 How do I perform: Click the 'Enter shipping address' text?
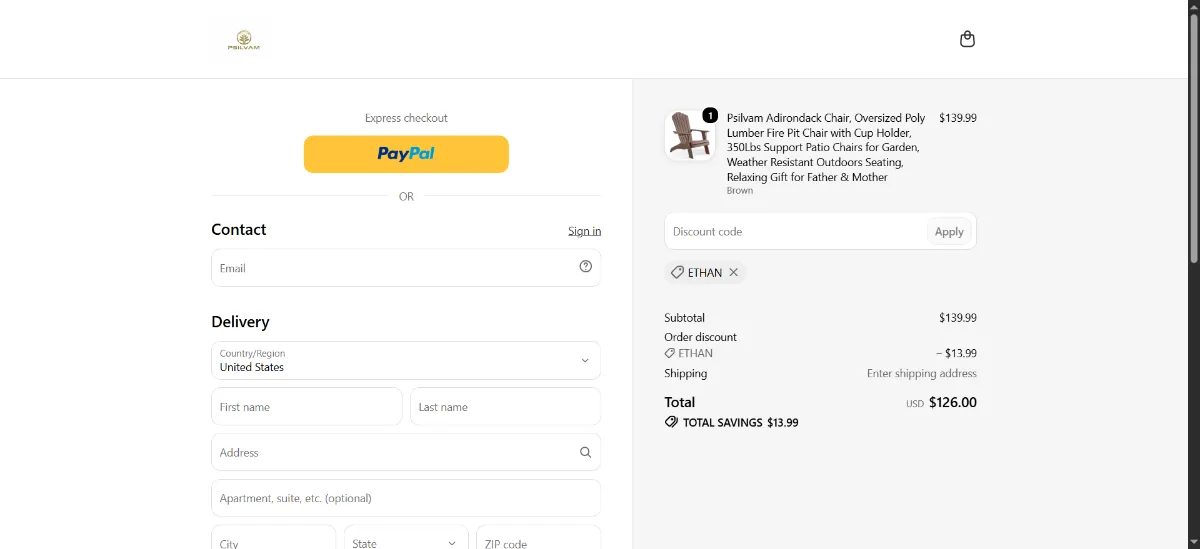(922, 373)
